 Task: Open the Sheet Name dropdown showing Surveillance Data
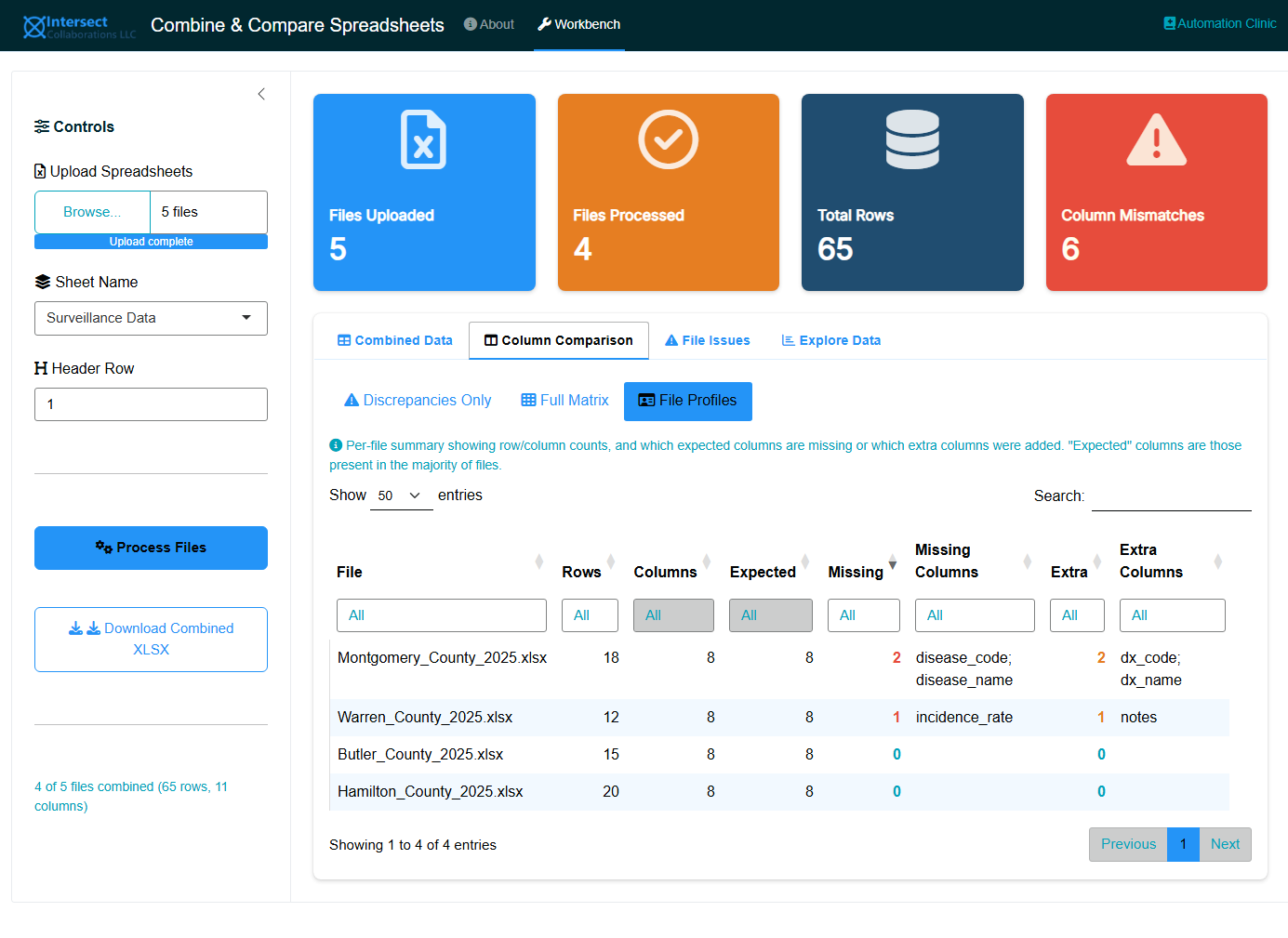[x=151, y=318]
